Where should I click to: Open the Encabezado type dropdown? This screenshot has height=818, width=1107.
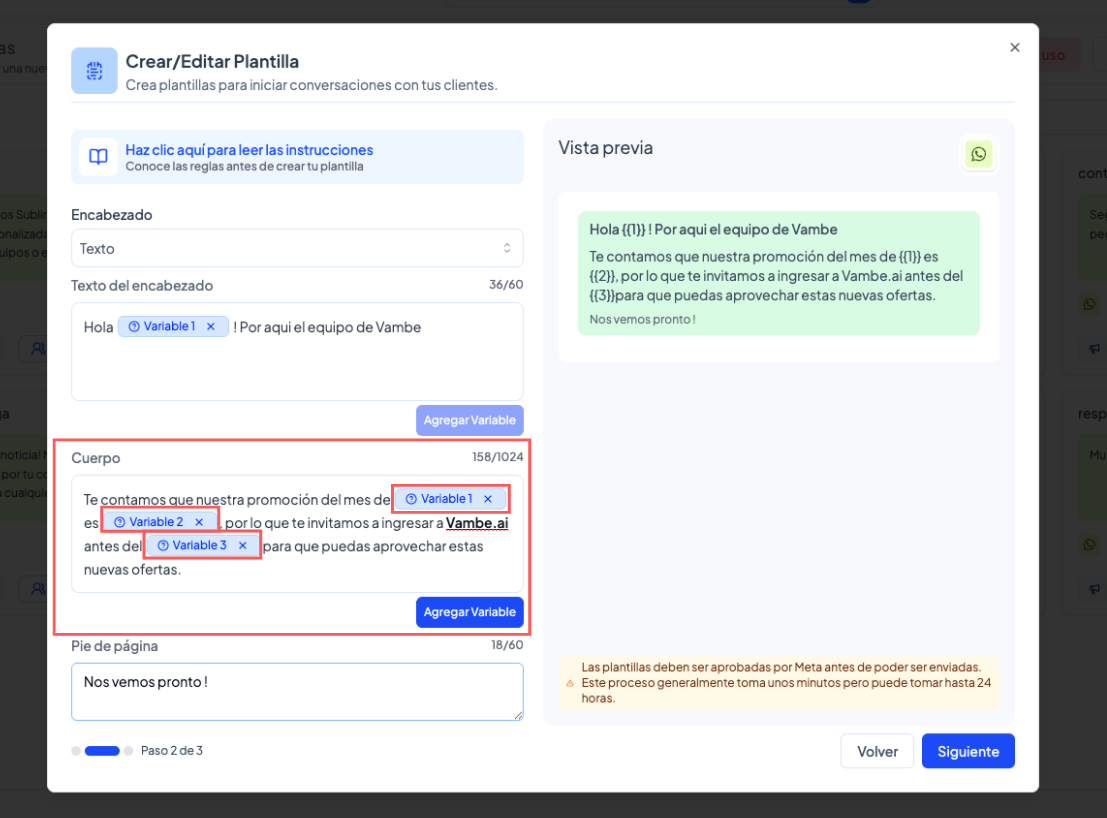[x=297, y=248]
